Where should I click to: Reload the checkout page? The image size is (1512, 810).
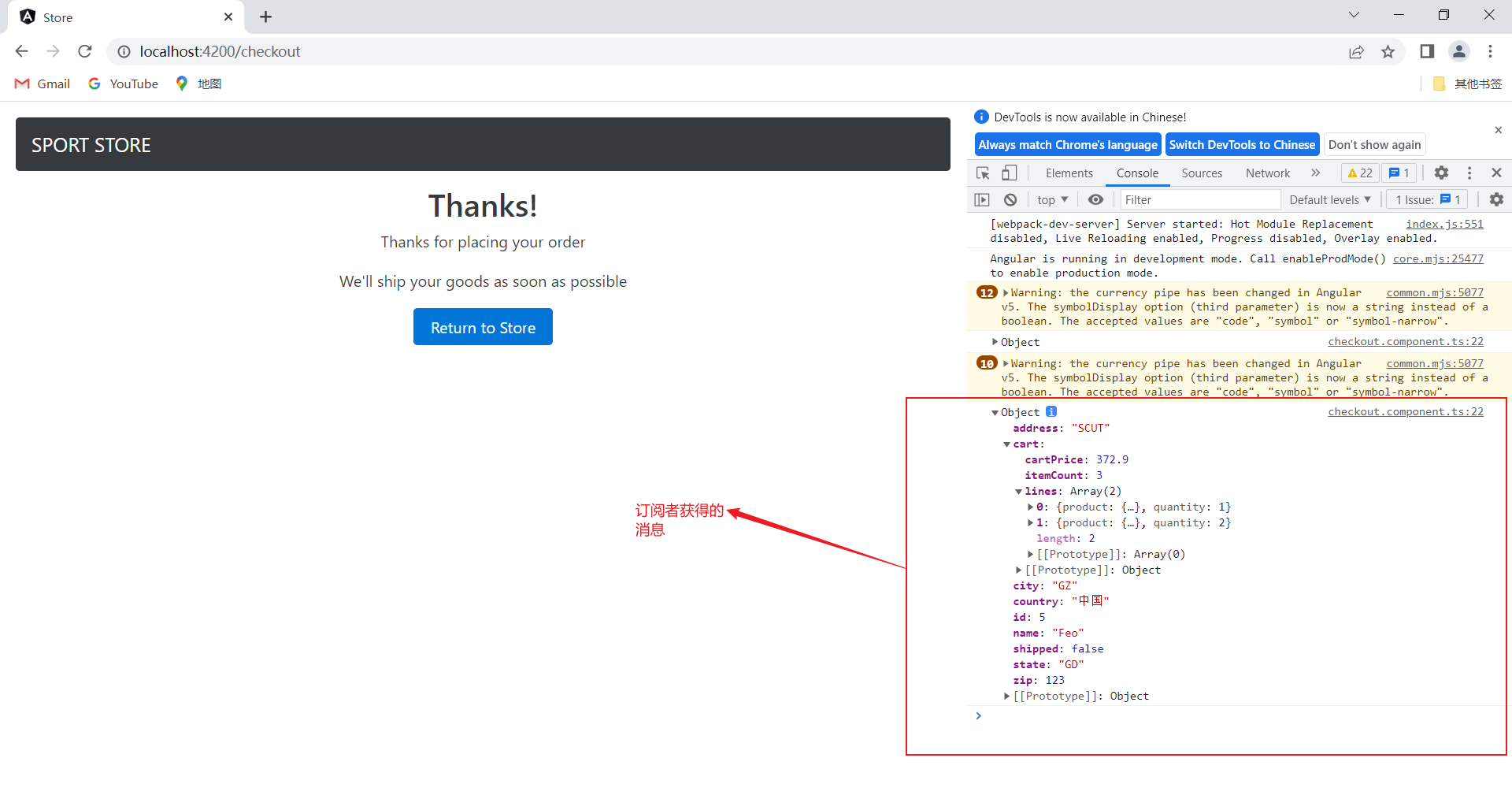[85, 51]
